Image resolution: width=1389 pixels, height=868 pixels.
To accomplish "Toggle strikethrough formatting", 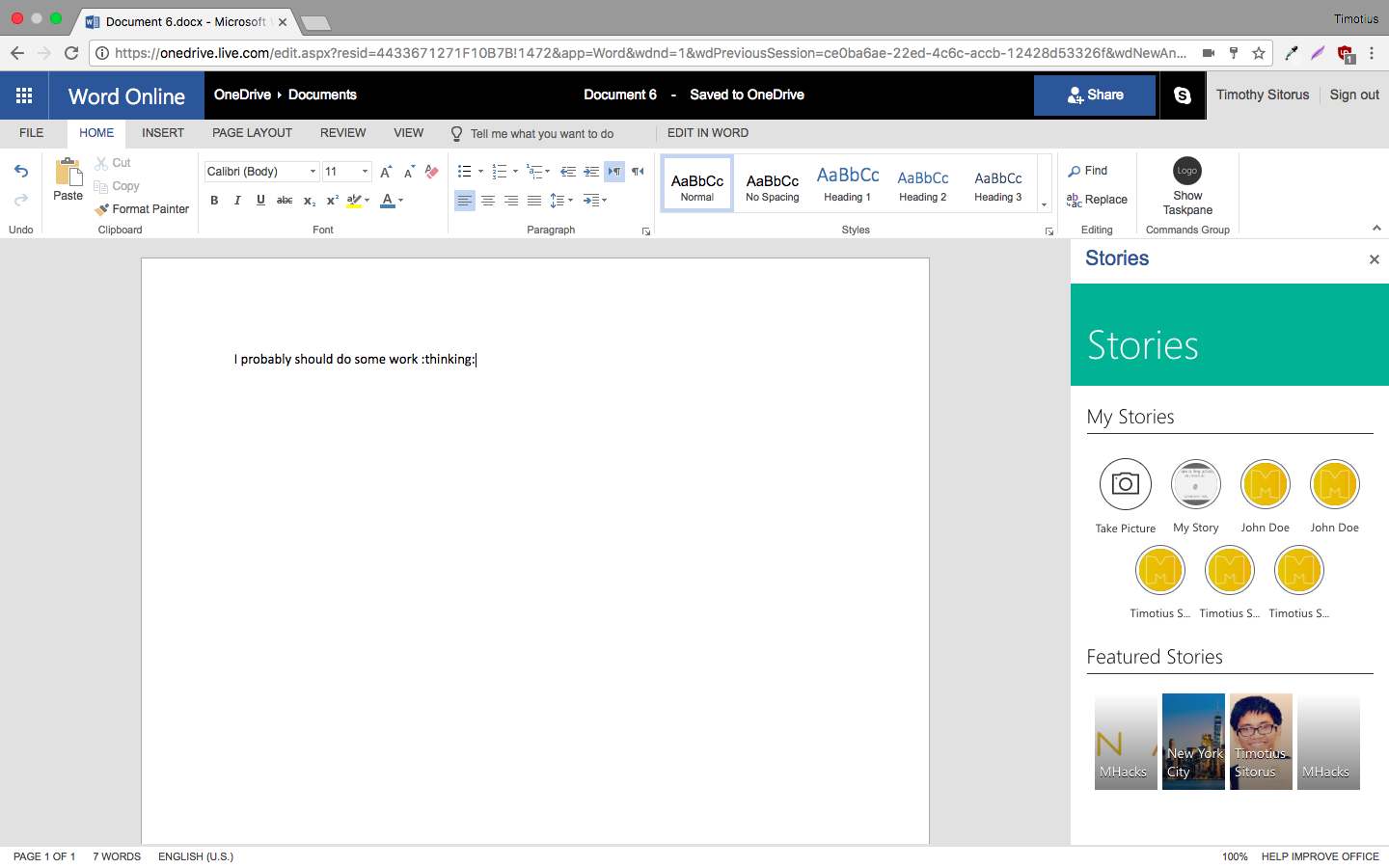I will (285, 201).
